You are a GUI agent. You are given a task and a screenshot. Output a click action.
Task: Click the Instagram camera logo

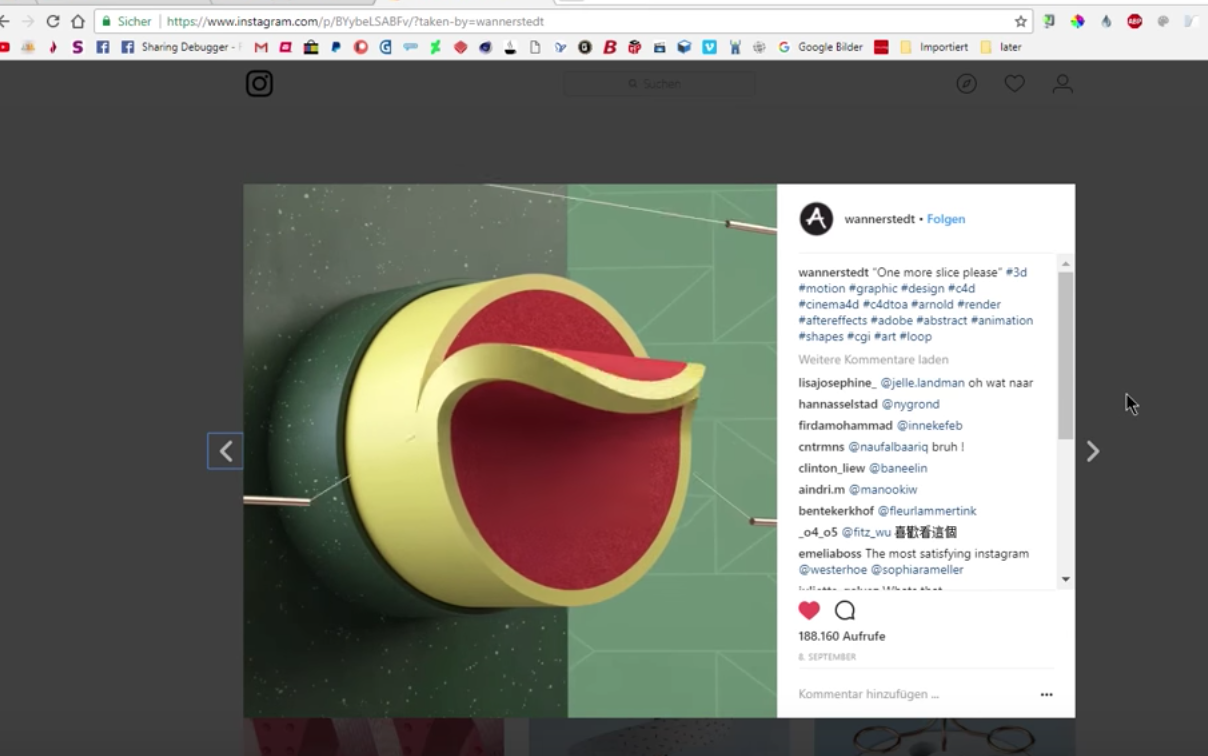[x=259, y=84]
